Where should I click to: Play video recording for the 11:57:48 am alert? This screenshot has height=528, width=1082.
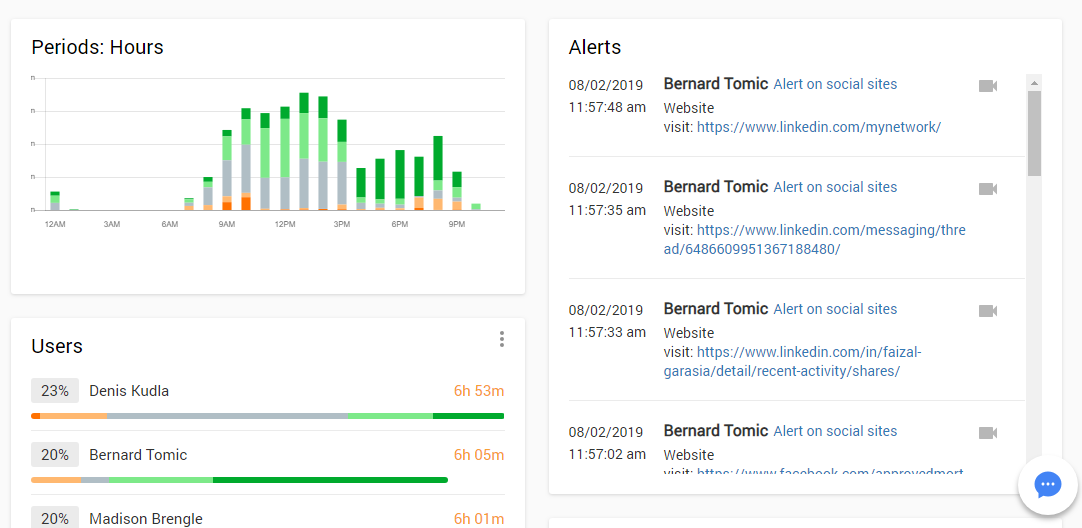[x=987, y=86]
